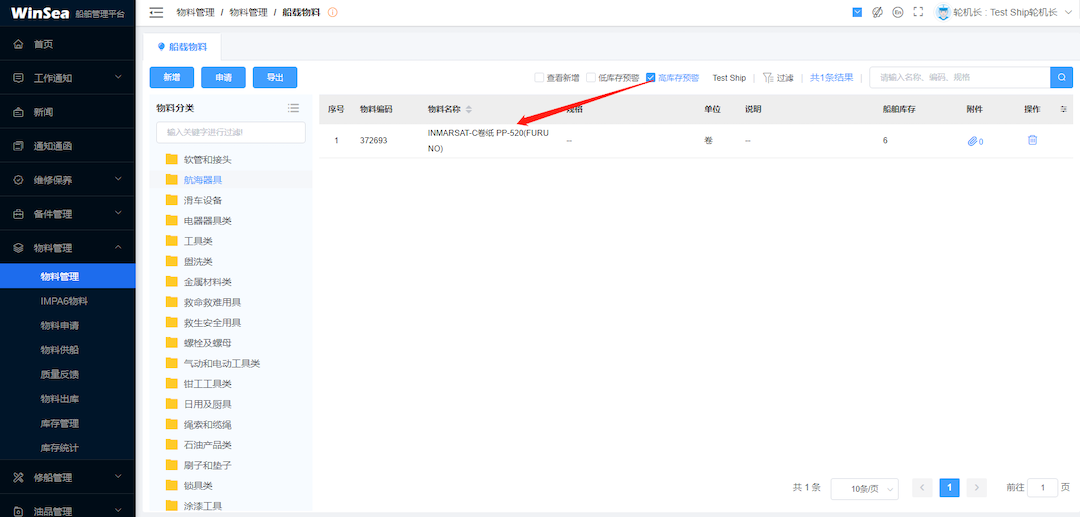
Task: Open the theme palette icon in header
Action: tap(877, 12)
